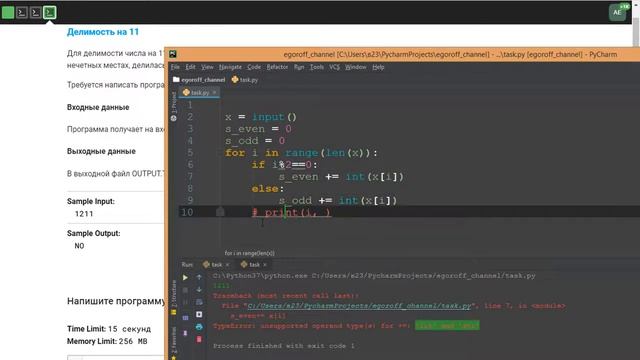Click the Up the stack trace arrow
Screen dimensions: 640x360
pos(199,277)
